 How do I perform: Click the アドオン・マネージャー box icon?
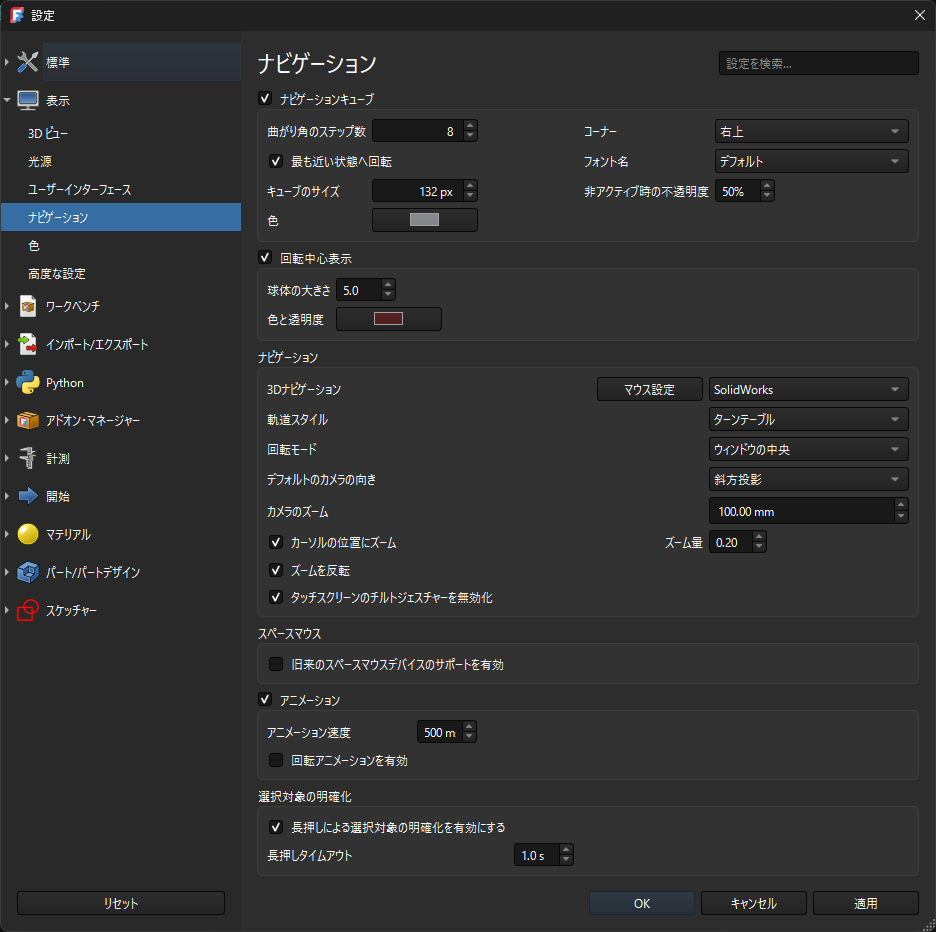pos(27,420)
